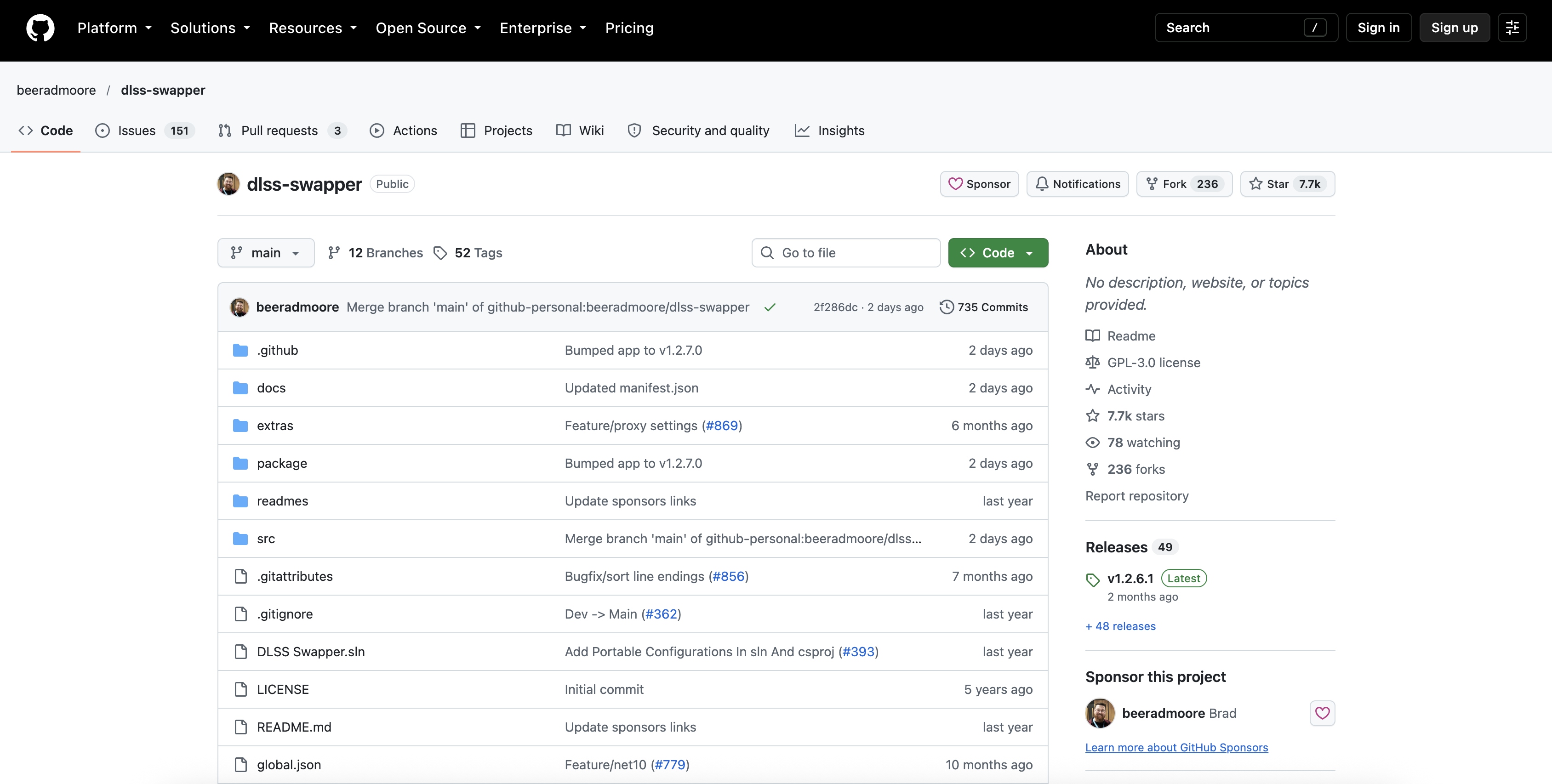Image resolution: width=1552 pixels, height=784 pixels.
Task: Switch to the Issues tab
Action: 145,131
